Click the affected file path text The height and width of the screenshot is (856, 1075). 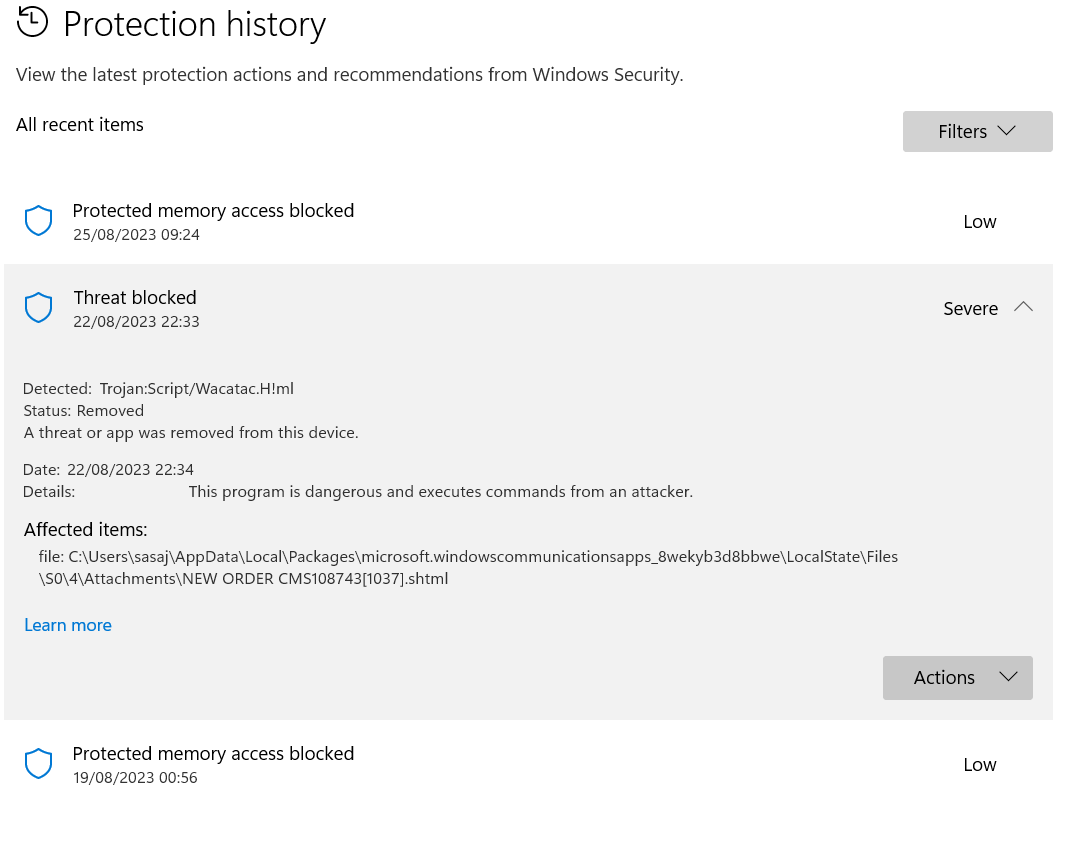[468, 567]
